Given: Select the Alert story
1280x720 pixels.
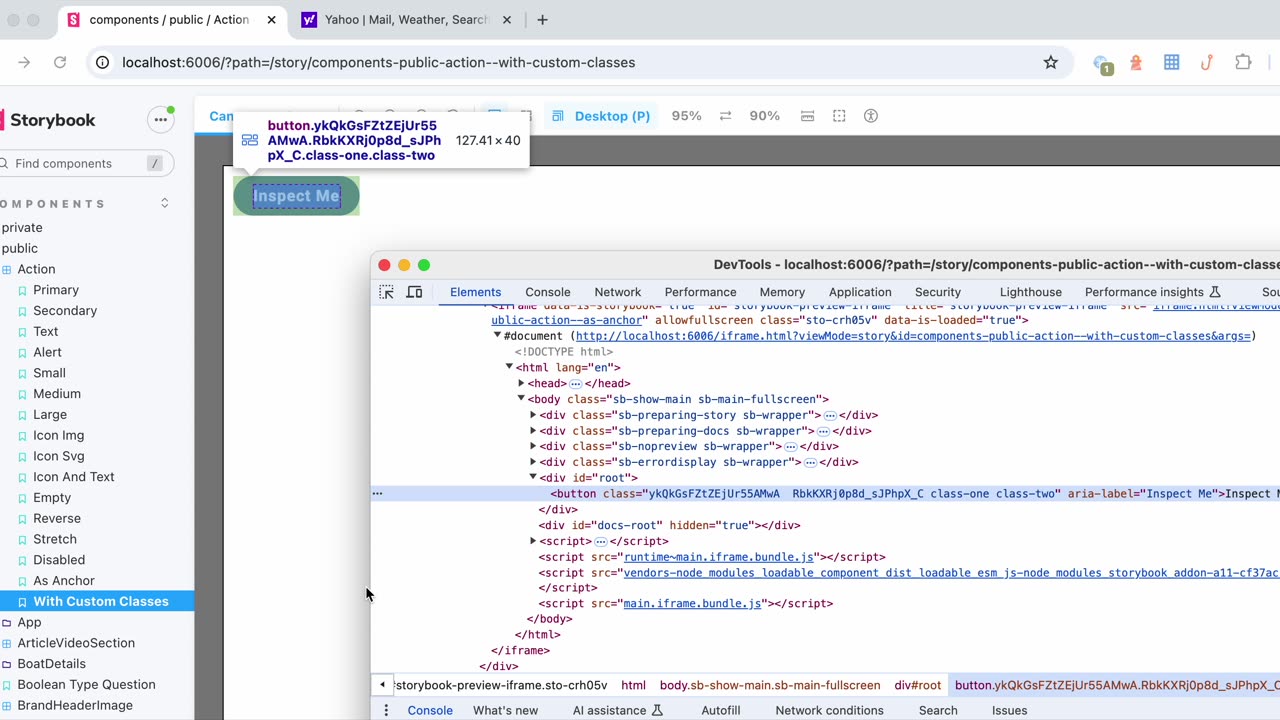Looking at the screenshot, I should tap(47, 352).
